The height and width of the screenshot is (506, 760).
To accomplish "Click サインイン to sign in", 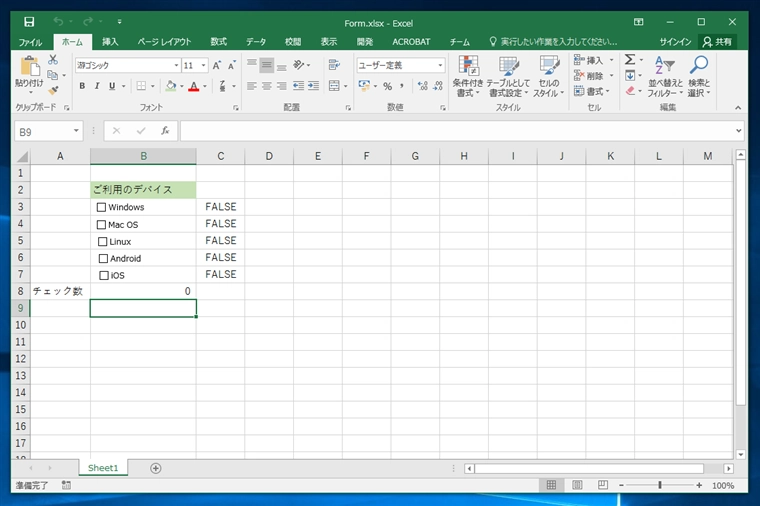I will [675, 42].
